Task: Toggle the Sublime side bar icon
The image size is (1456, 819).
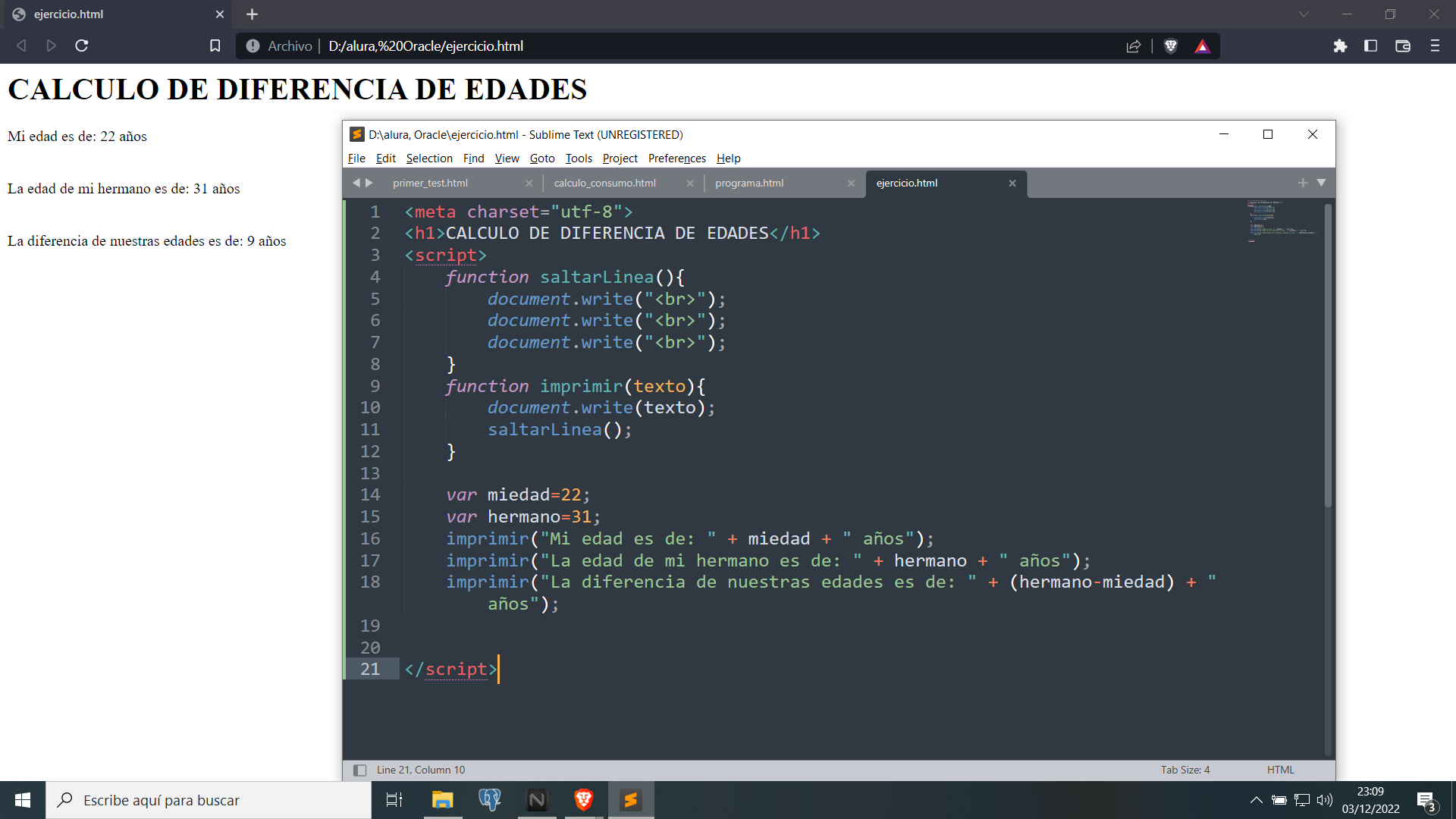Action: [360, 770]
